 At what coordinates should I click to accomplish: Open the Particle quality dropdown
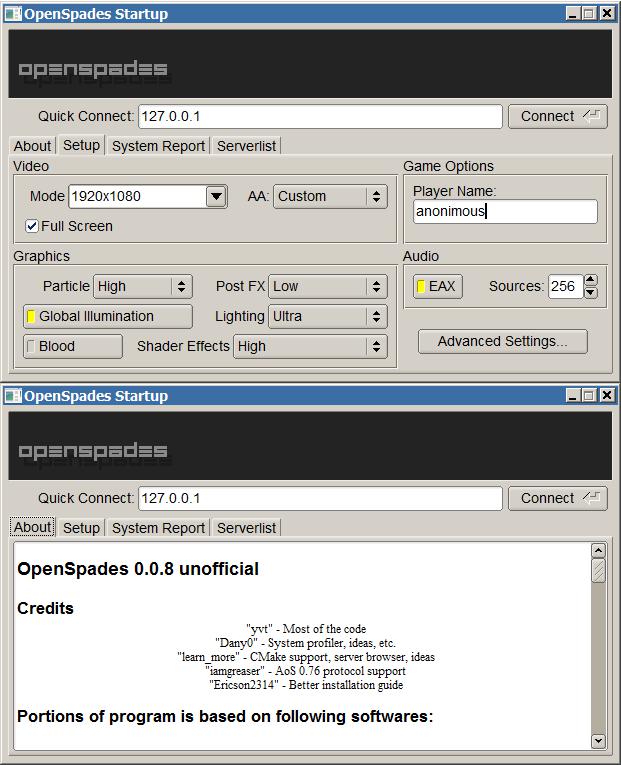143,286
